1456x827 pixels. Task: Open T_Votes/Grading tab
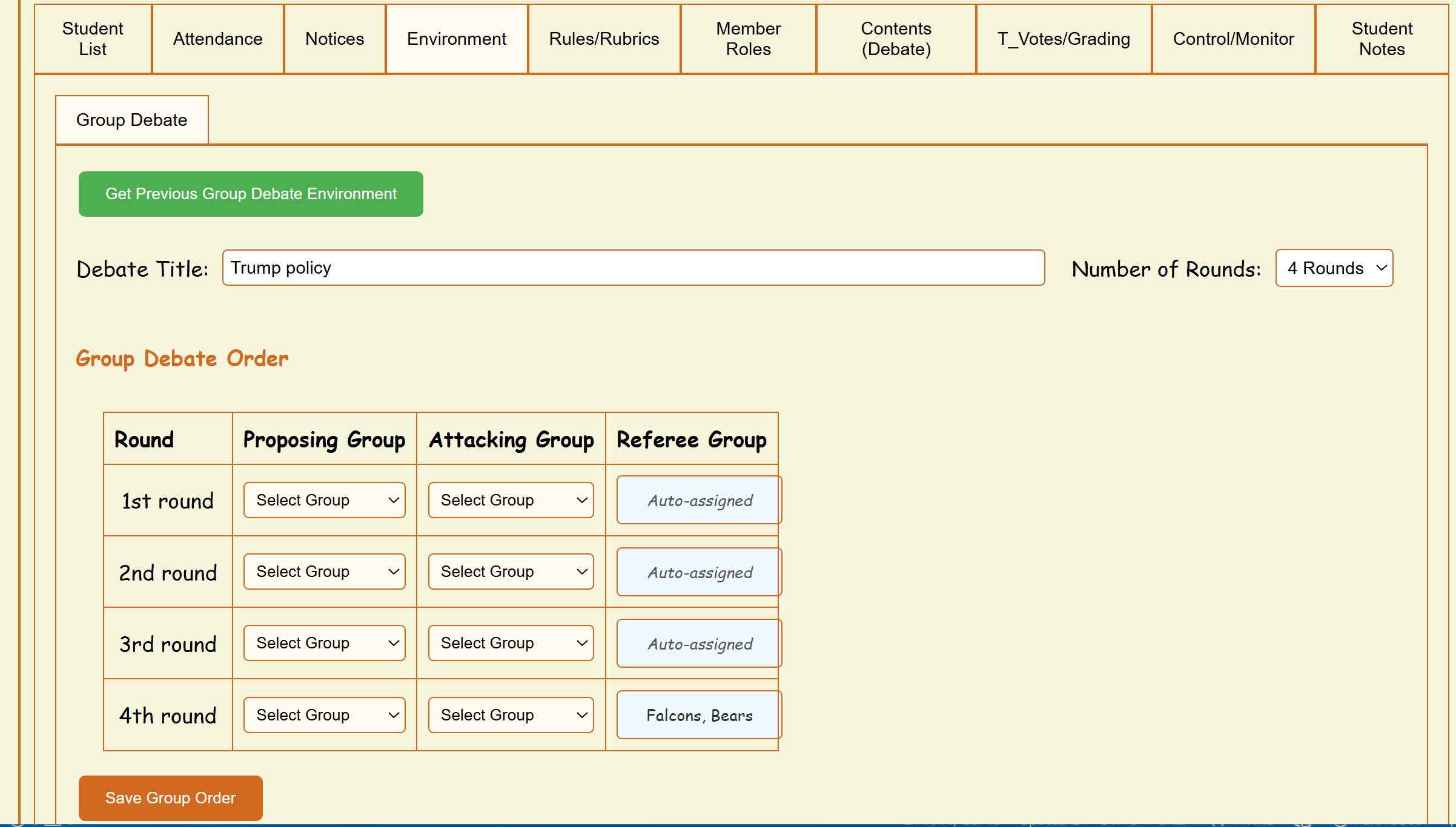(1064, 39)
